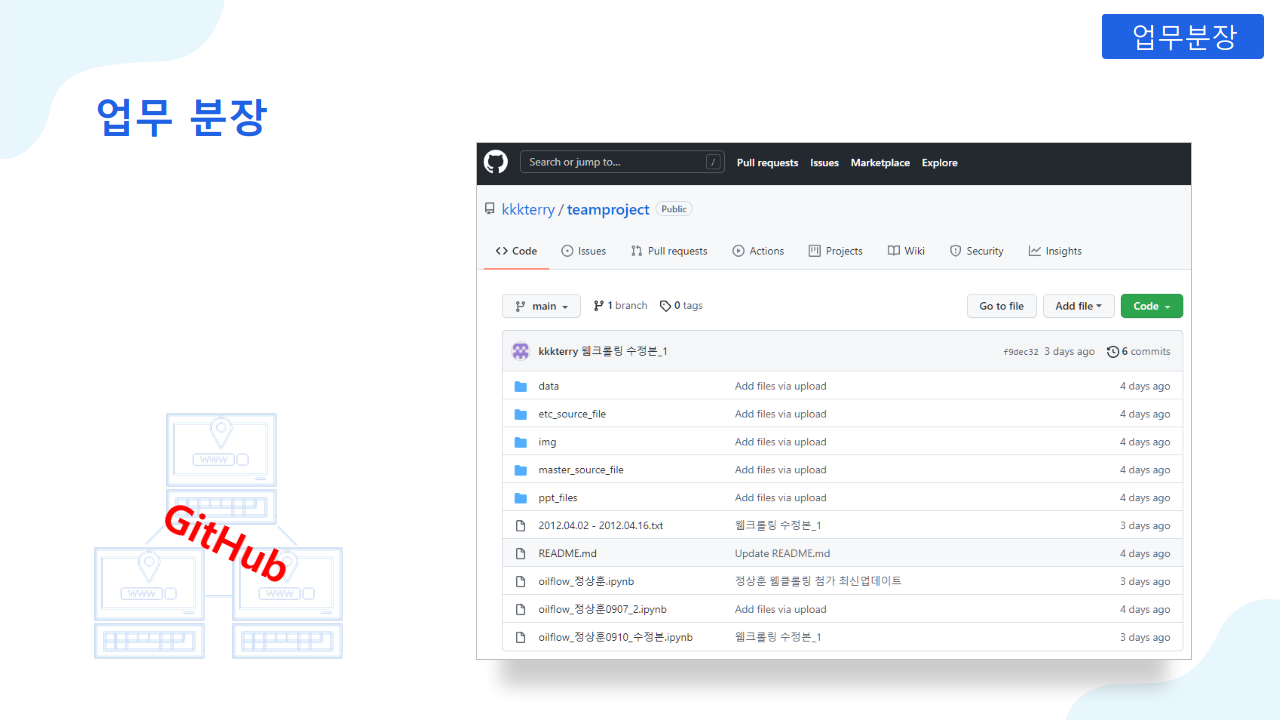
Task: Open the Insights tab
Action: 1055,251
